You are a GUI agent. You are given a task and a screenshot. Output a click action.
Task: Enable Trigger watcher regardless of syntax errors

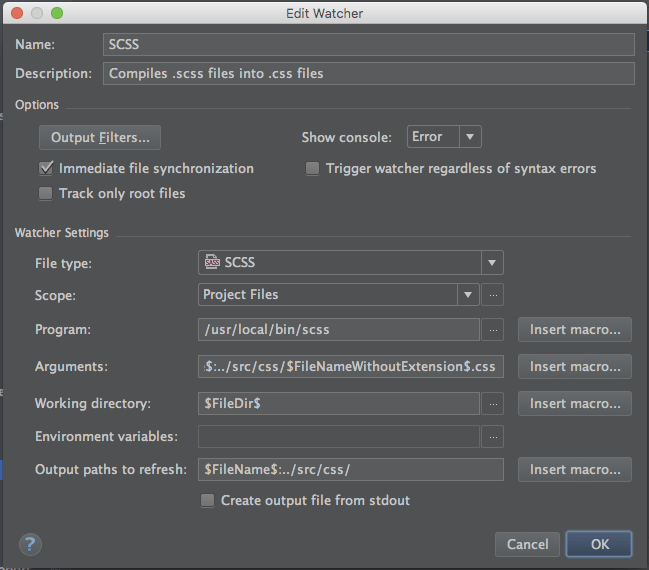[x=313, y=168]
